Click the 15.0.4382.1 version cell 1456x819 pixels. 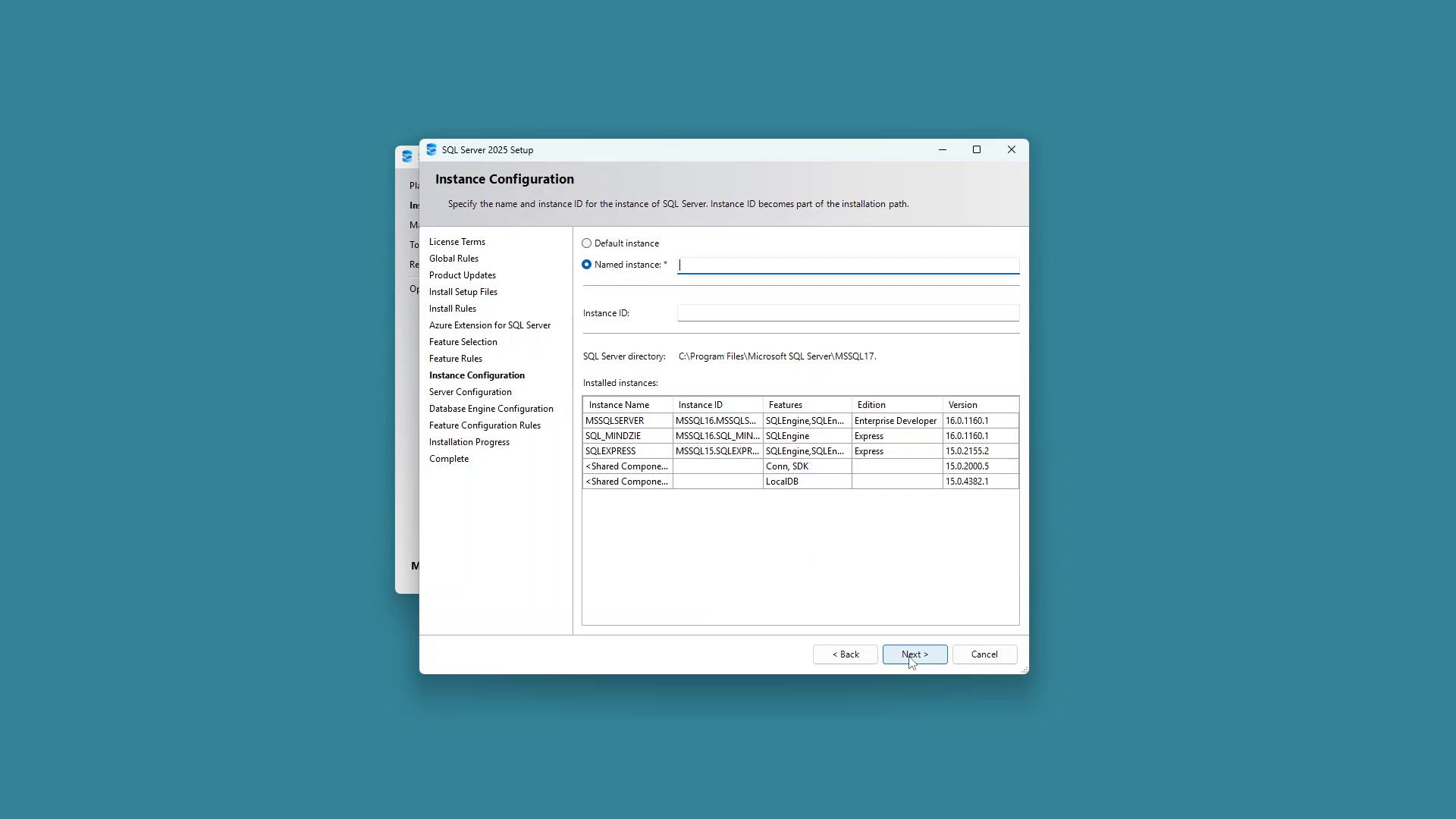click(x=981, y=482)
